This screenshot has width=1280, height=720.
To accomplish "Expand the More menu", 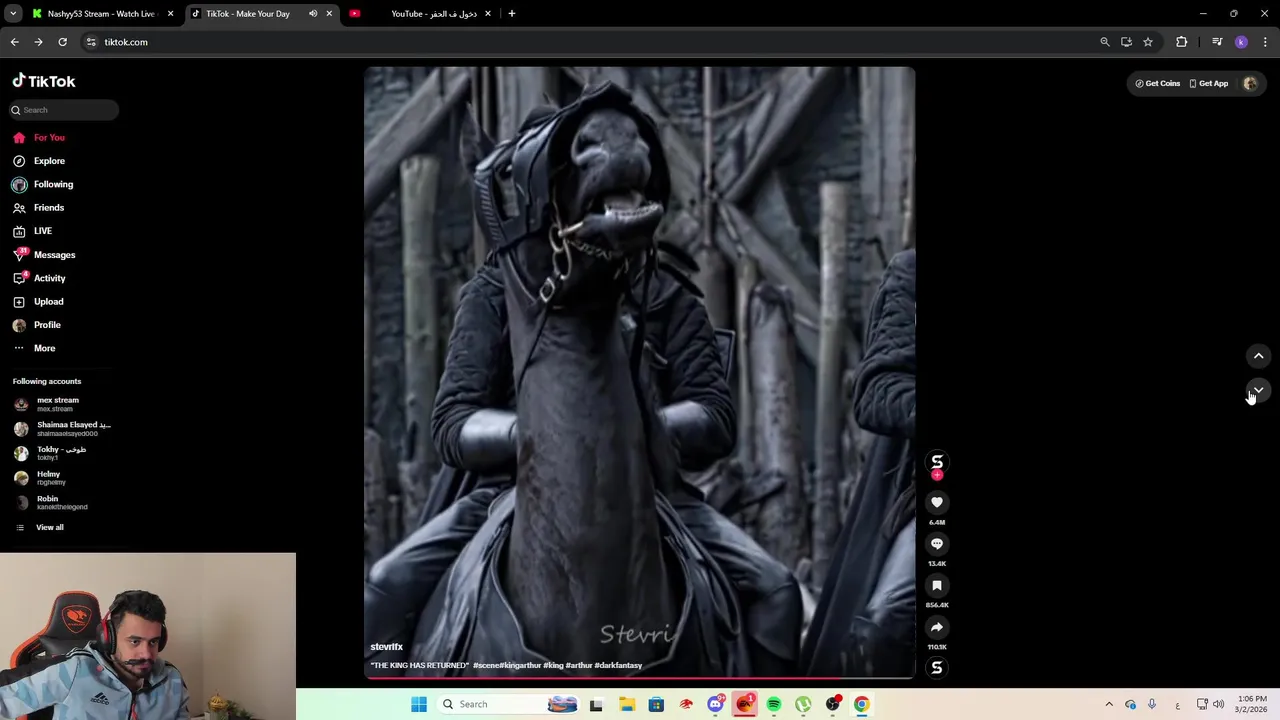I will [34, 348].
